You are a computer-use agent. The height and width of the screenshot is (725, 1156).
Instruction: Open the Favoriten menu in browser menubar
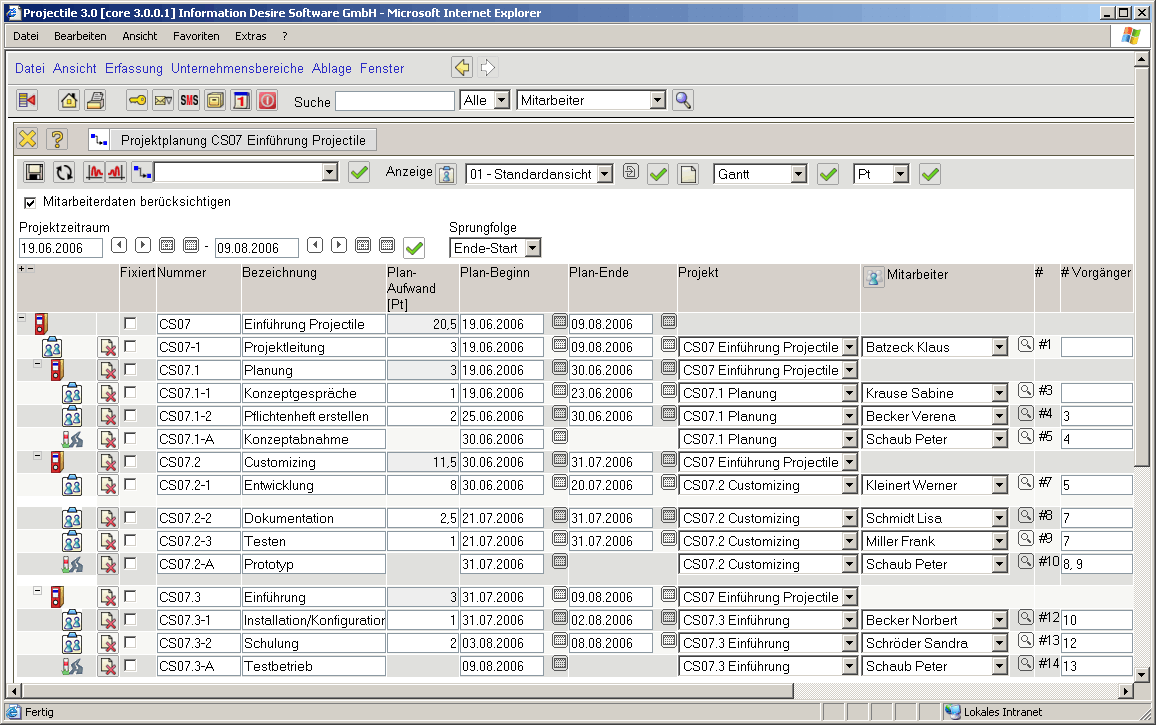tap(196, 36)
